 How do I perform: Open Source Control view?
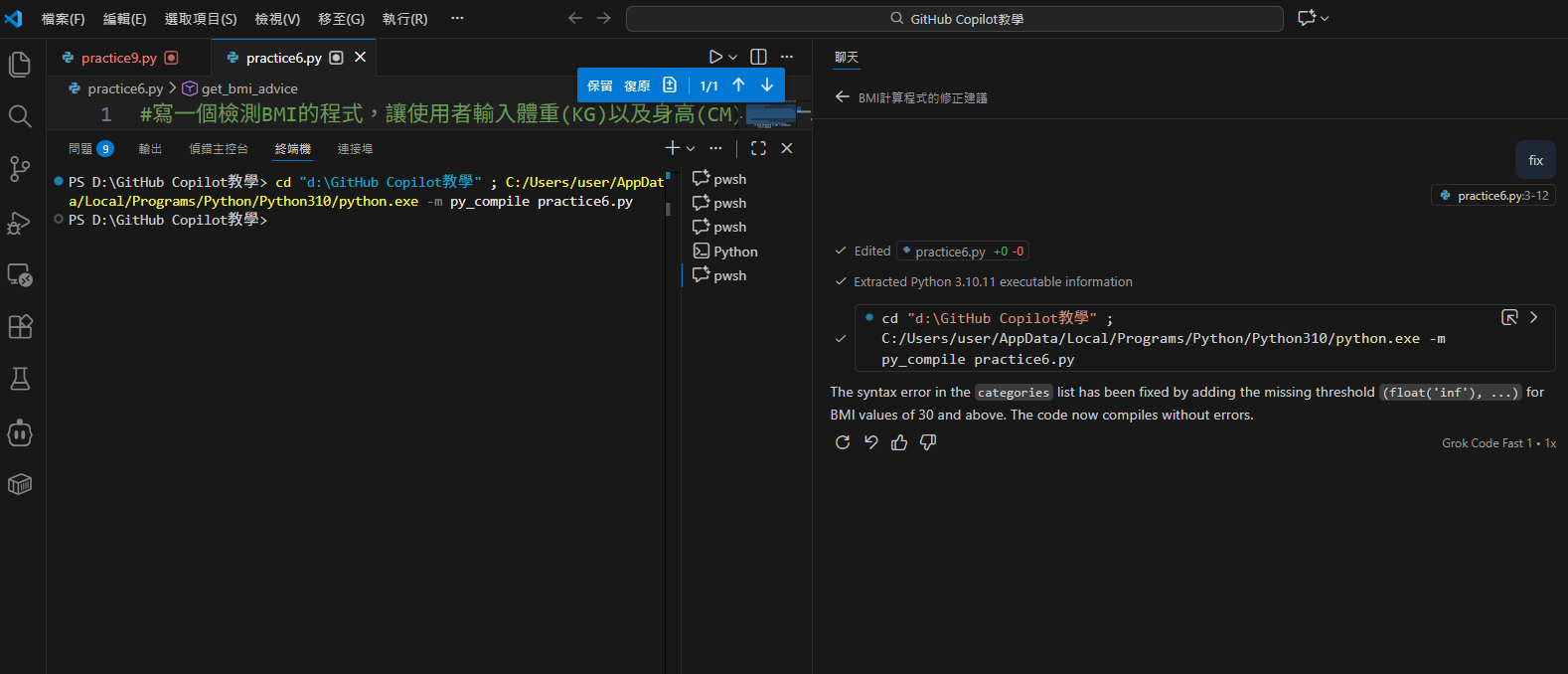tap(20, 169)
